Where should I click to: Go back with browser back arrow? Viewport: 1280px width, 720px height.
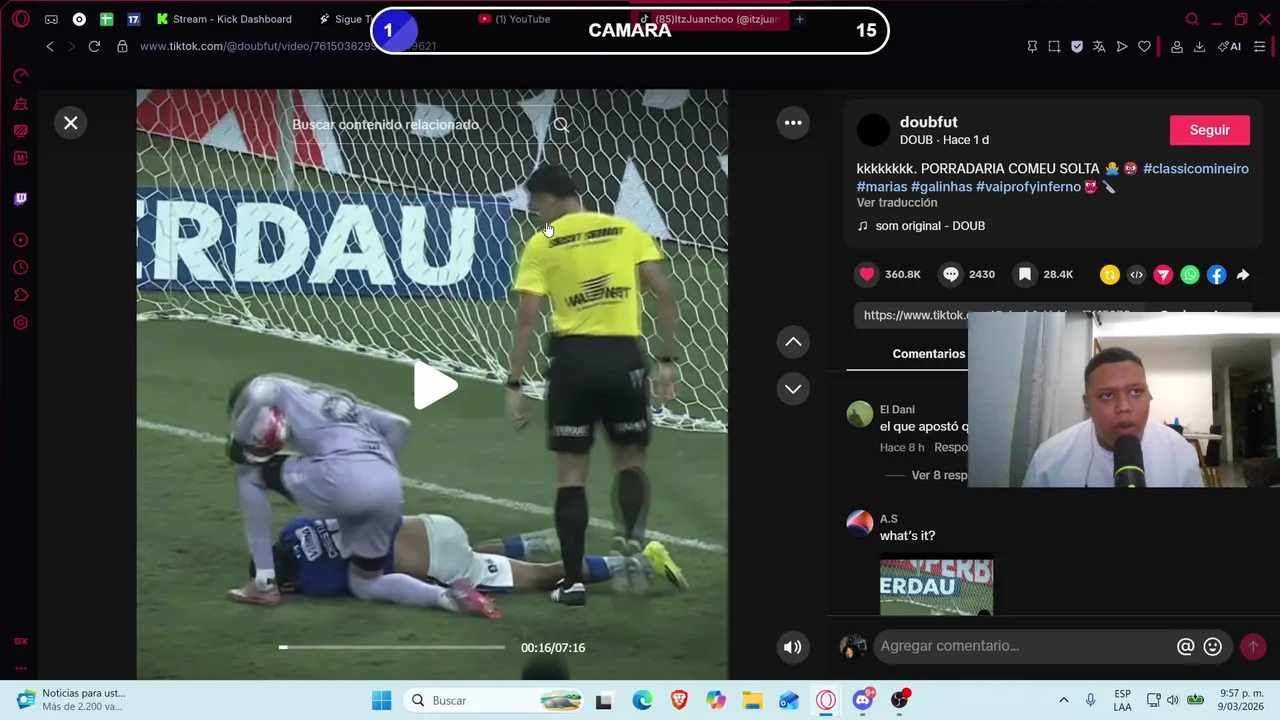[50, 46]
